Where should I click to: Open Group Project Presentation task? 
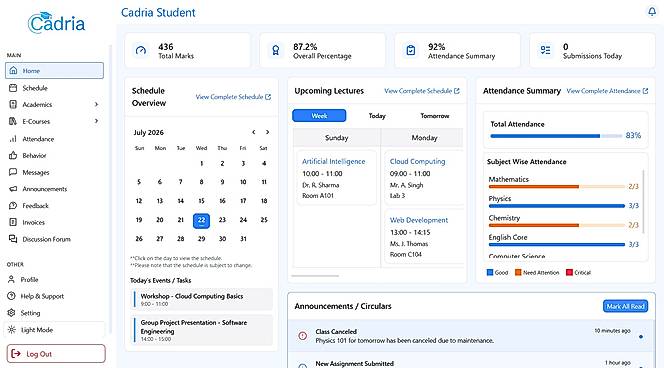coord(202,330)
